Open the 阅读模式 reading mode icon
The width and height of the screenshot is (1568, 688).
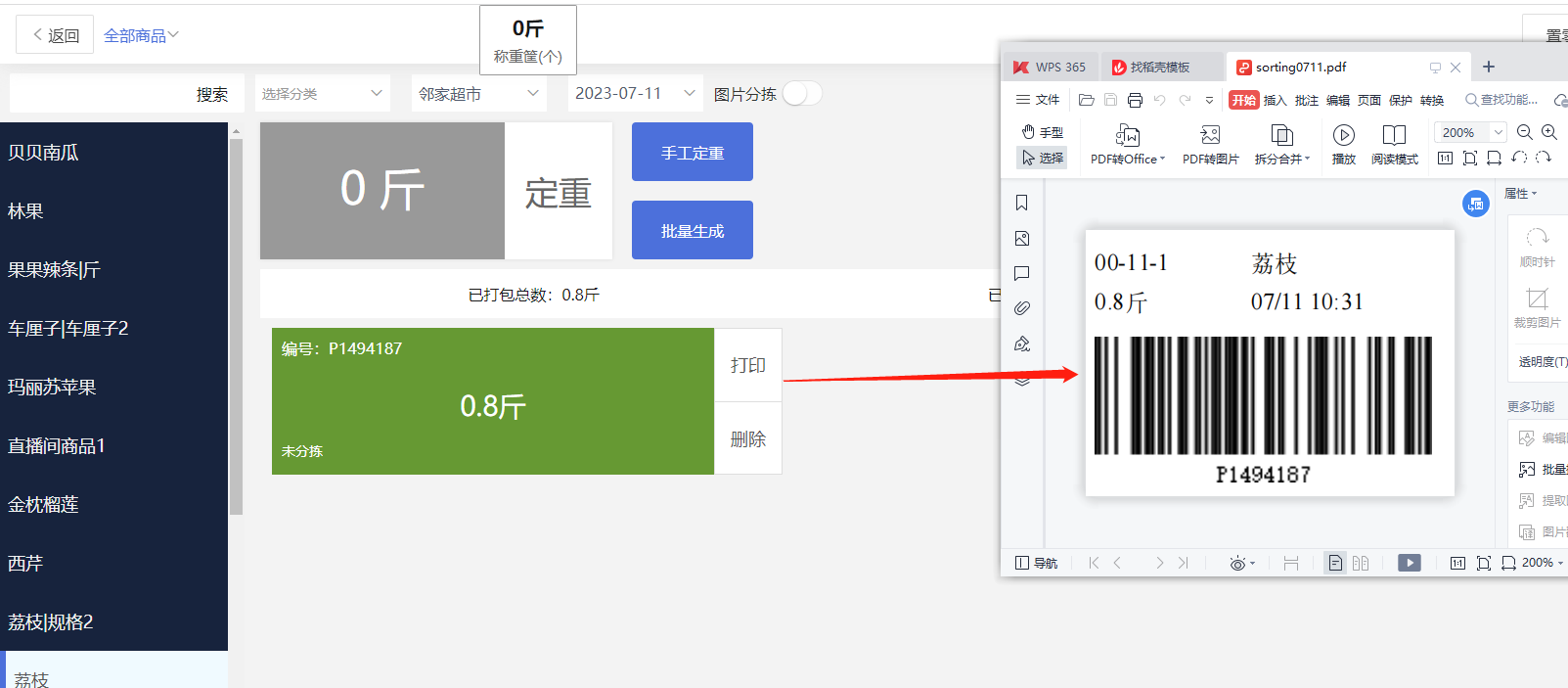point(1394,136)
